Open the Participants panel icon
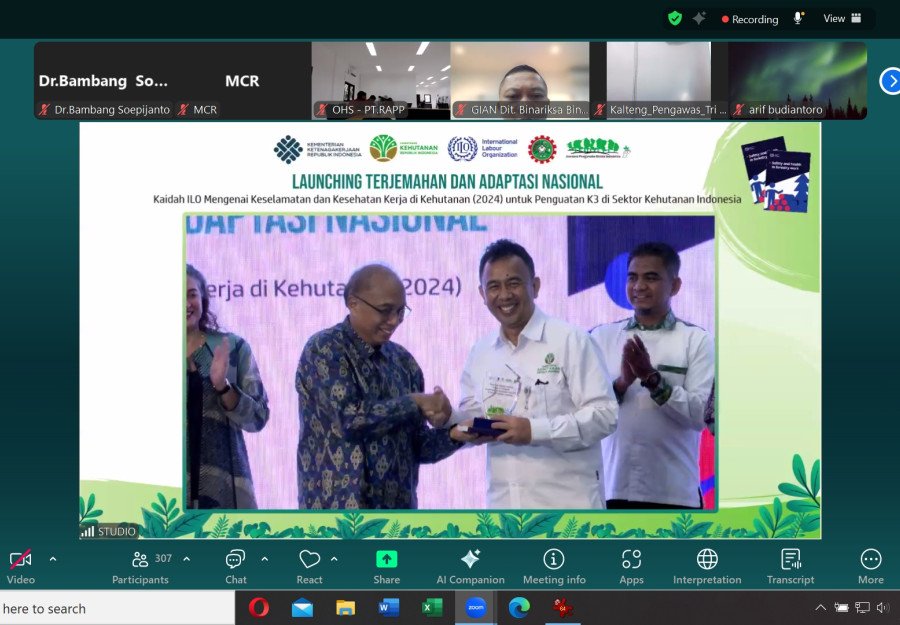Image resolution: width=900 pixels, height=625 pixels. [x=140, y=559]
